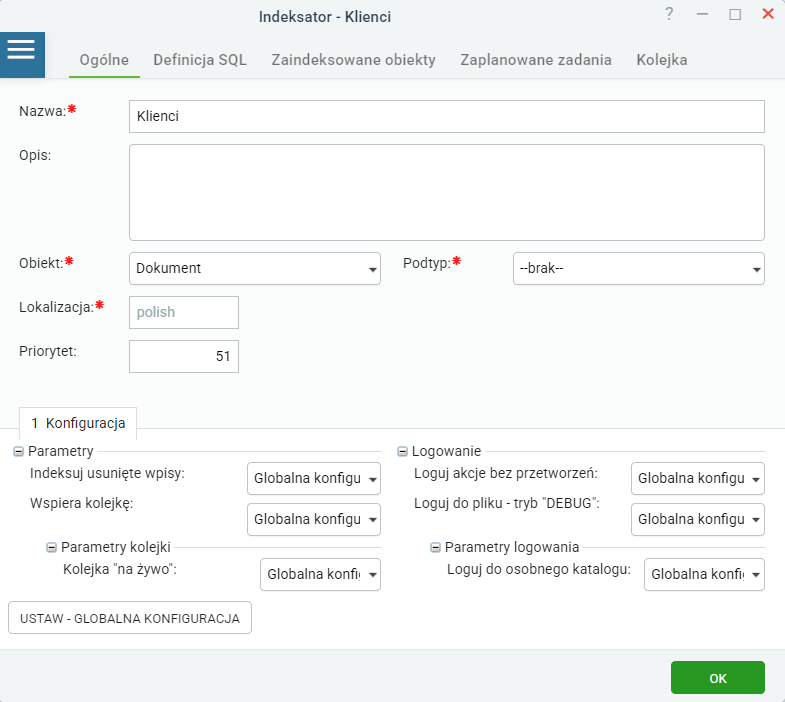Click the Lokalizacja field with polish

[x=184, y=312]
